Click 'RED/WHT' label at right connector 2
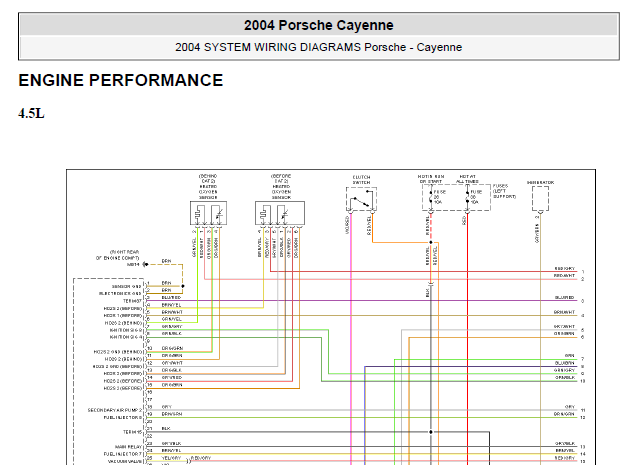The image size is (630, 465). pos(564,276)
